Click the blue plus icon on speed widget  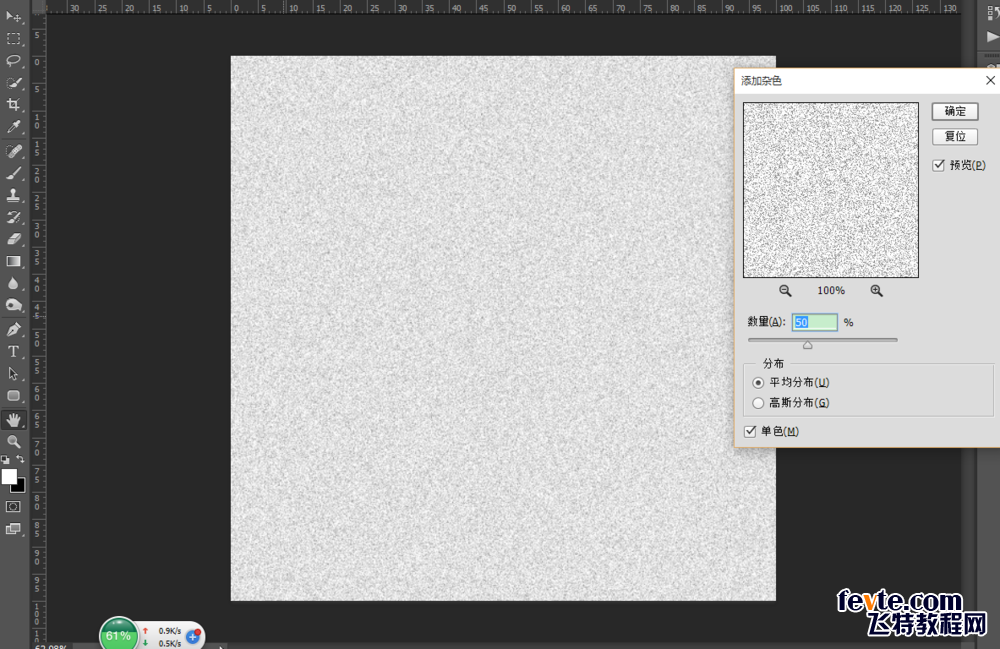[193, 636]
